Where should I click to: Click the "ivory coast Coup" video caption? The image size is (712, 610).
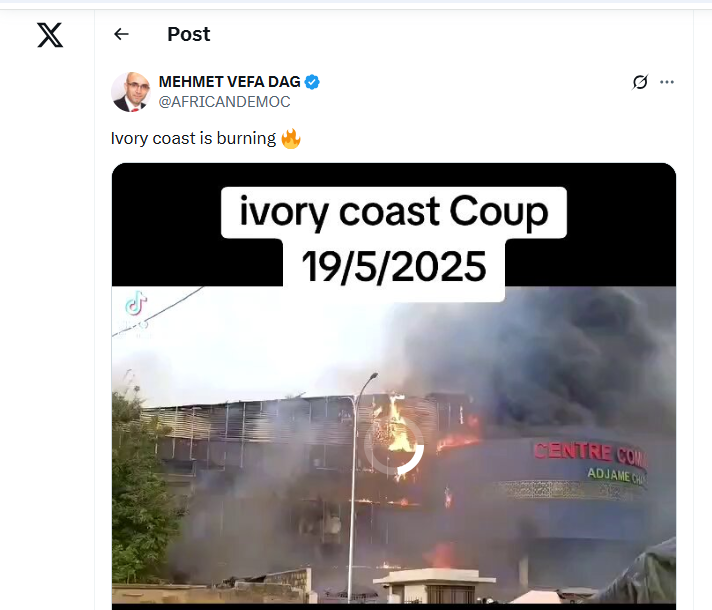394,212
